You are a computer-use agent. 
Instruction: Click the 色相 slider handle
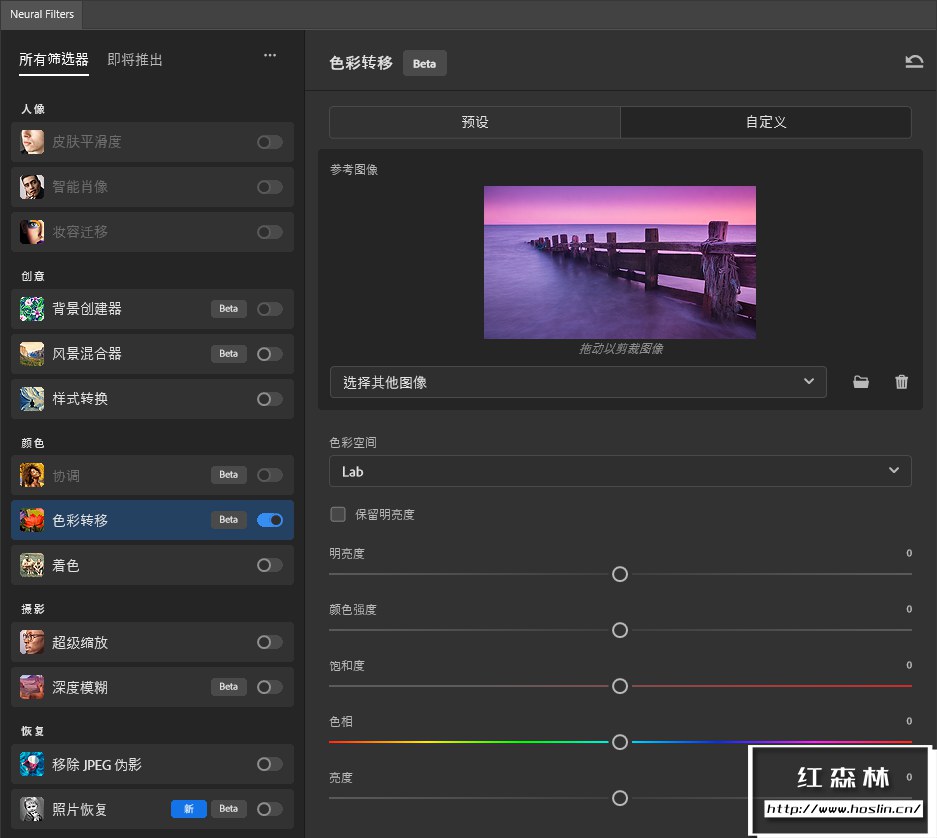click(620, 742)
